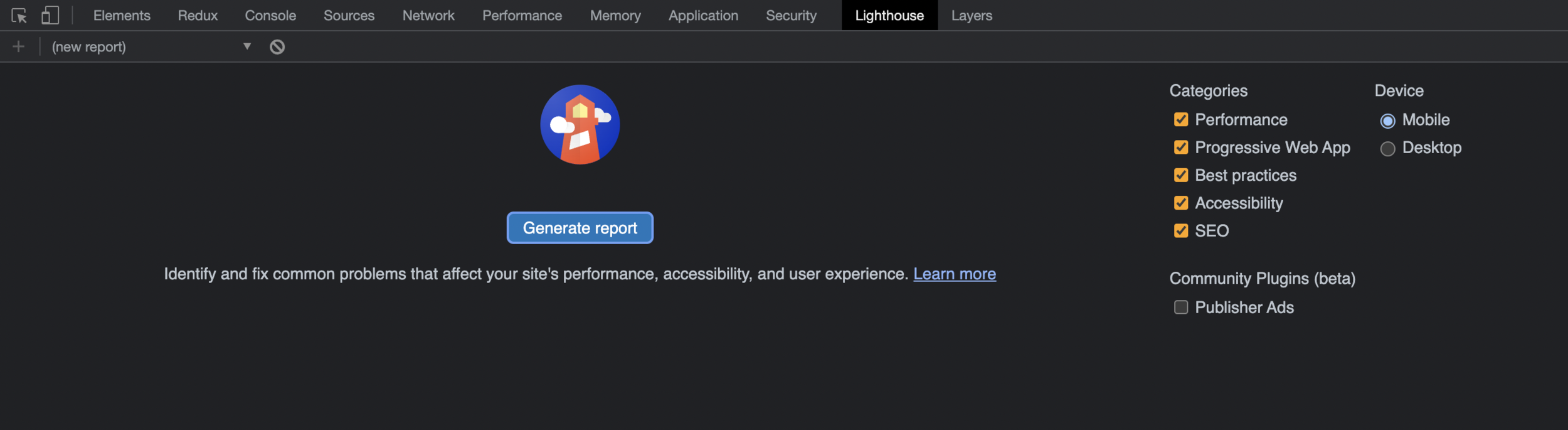The width and height of the screenshot is (1568, 430).
Task: Open the Sources tab
Action: click(x=349, y=15)
